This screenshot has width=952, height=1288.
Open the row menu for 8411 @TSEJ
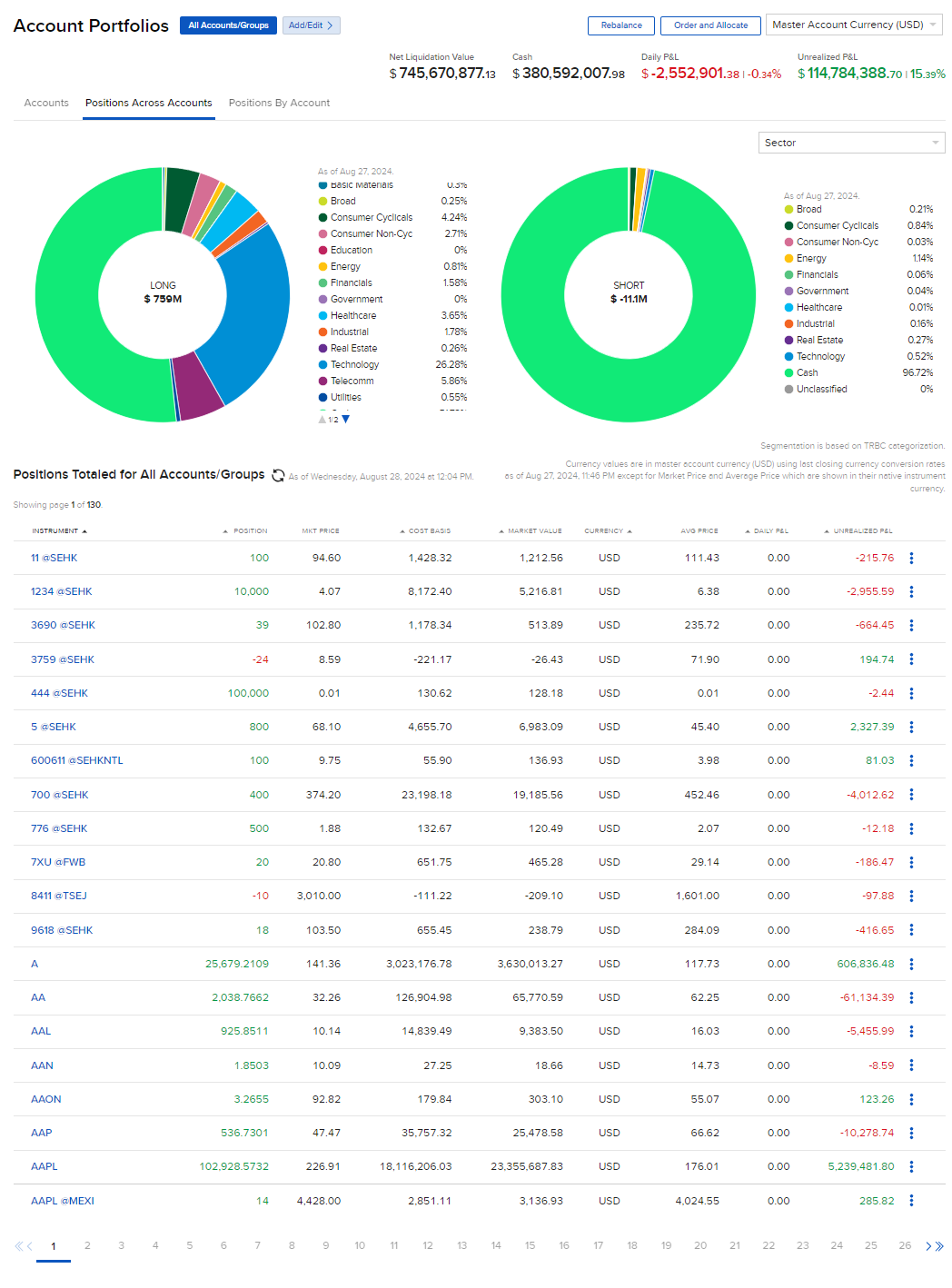click(911, 896)
